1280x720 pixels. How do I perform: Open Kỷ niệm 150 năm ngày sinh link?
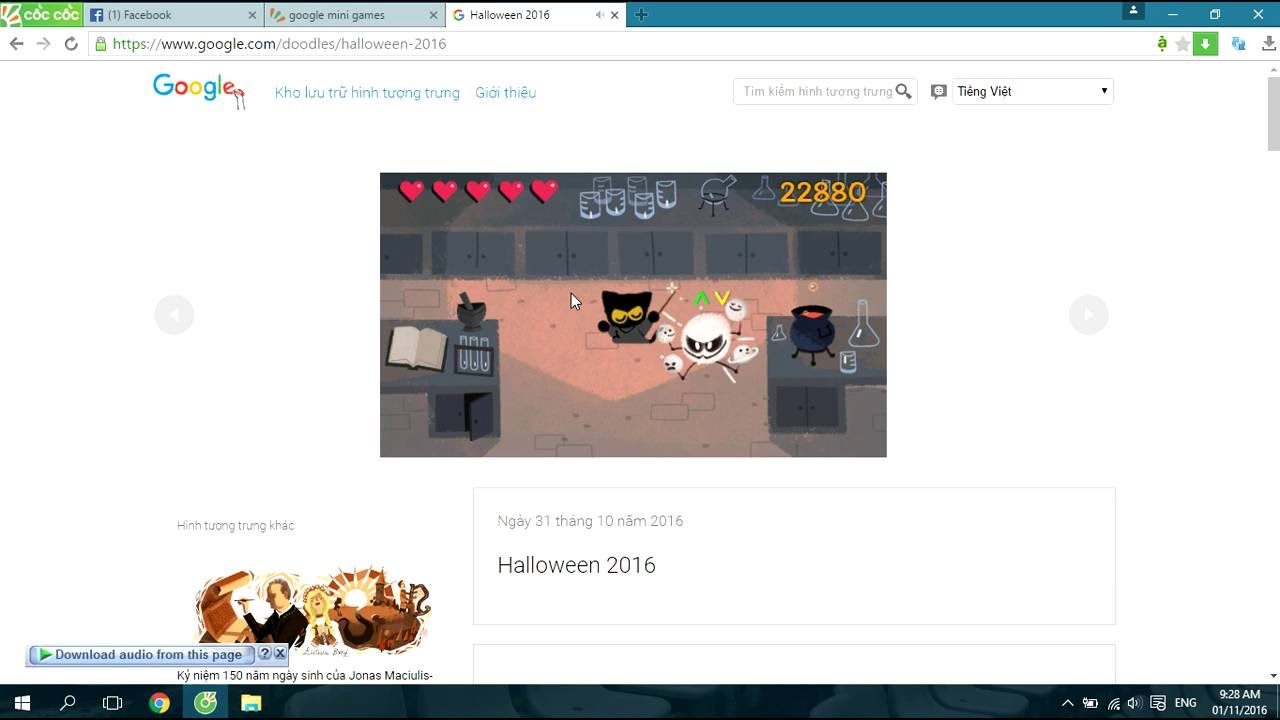[x=305, y=675]
